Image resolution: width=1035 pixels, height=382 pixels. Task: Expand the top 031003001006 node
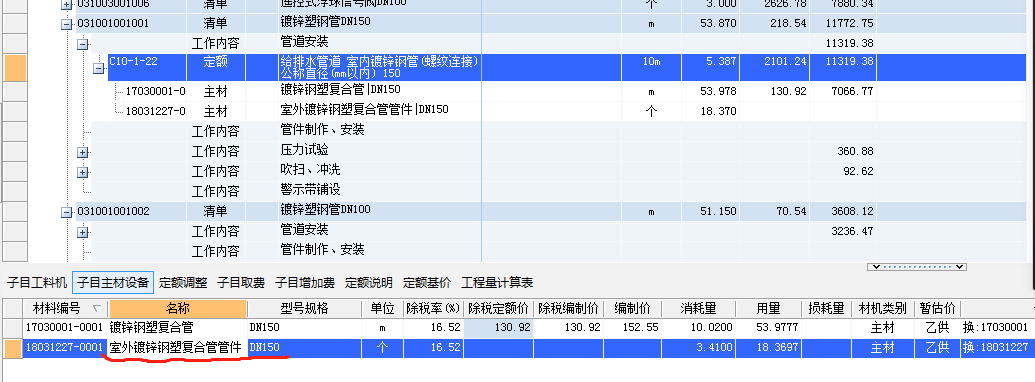pyautogui.click(x=66, y=5)
